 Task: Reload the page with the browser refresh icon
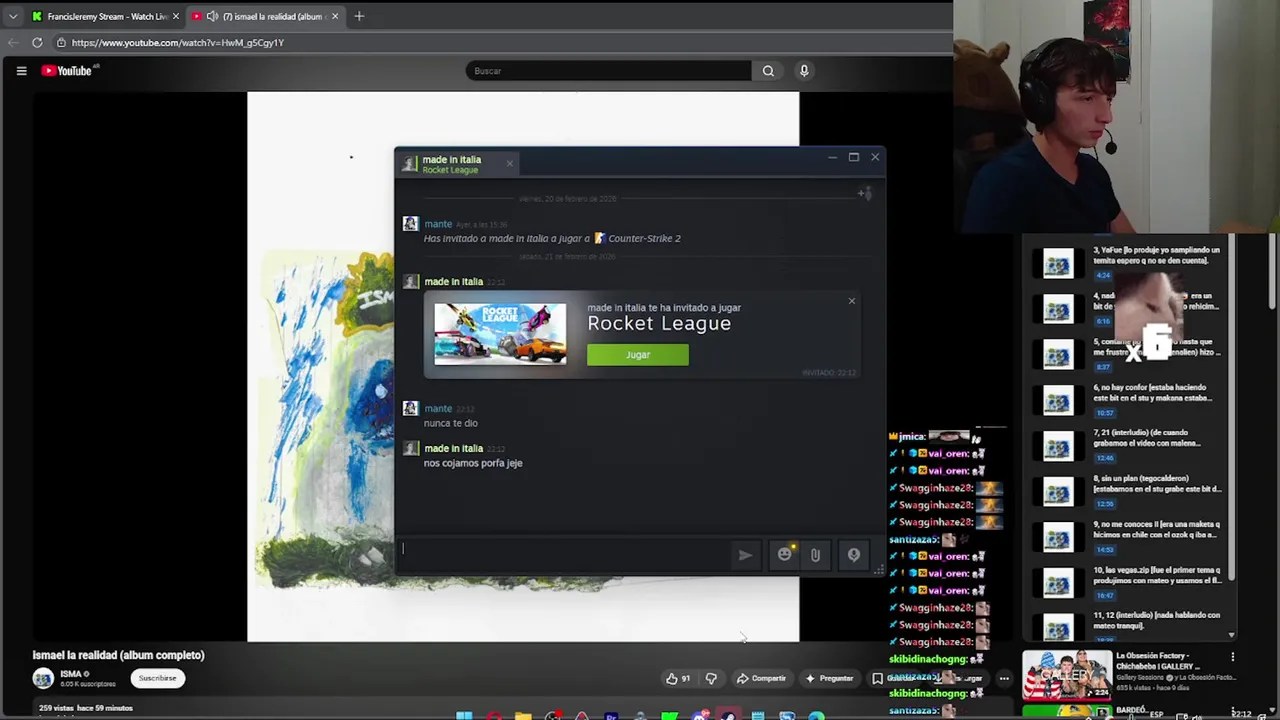[37, 43]
